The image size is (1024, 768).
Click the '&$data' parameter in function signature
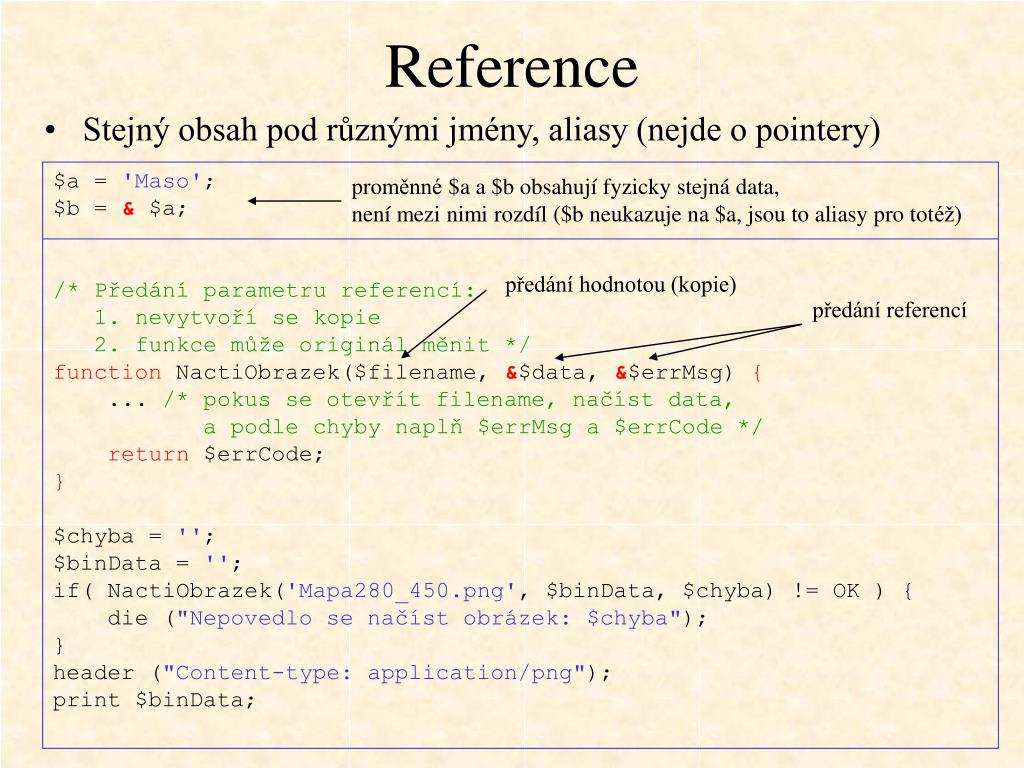546,373
